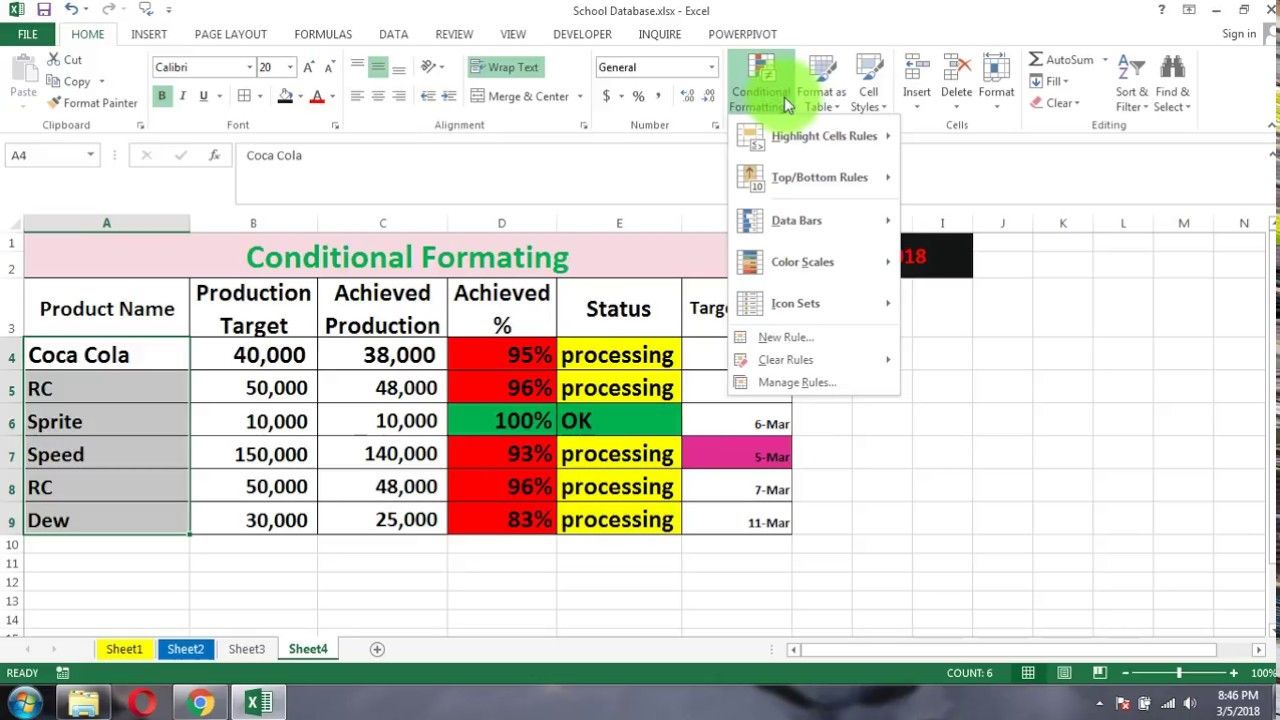
Task: Open the number format General dropdown
Action: point(712,67)
